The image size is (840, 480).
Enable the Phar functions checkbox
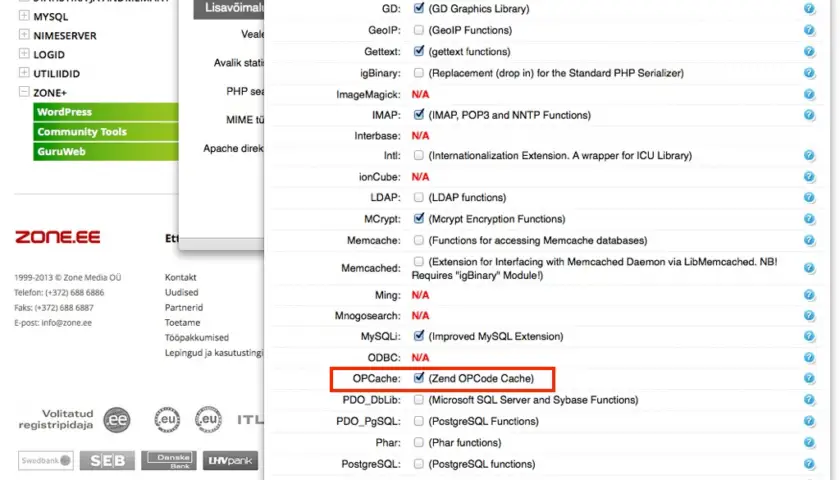[418, 442]
